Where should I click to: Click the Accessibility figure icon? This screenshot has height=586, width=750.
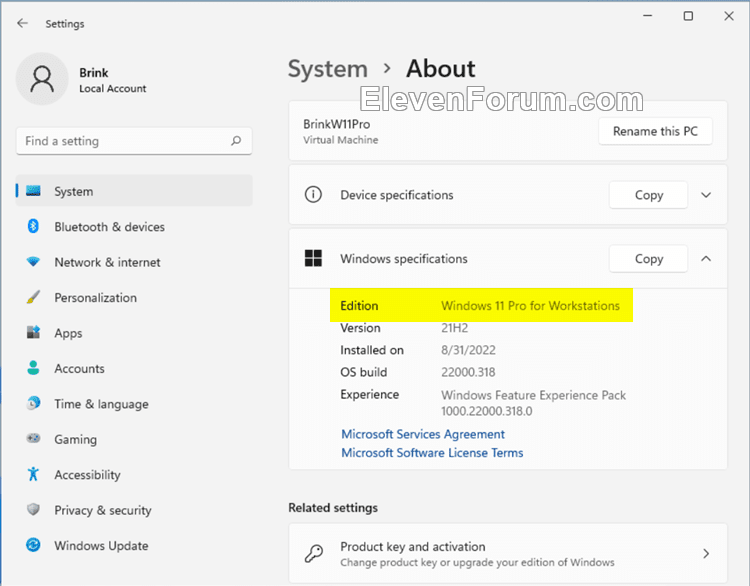(x=33, y=474)
